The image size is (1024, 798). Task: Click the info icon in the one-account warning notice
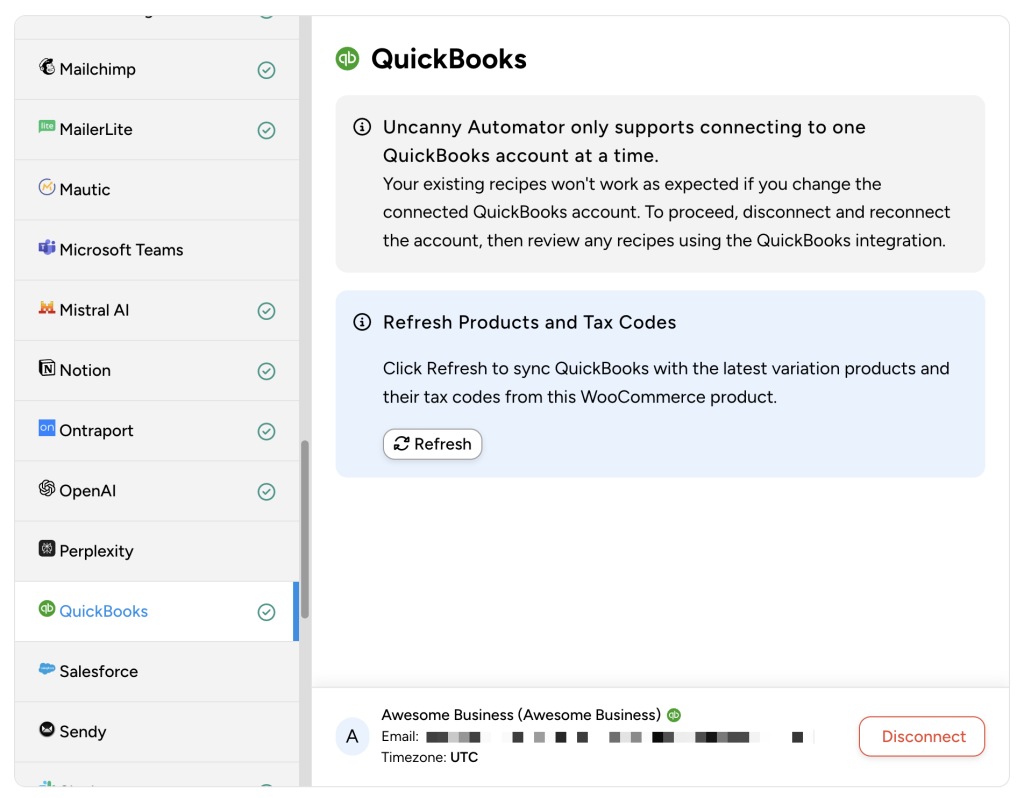(x=360, y=127)
